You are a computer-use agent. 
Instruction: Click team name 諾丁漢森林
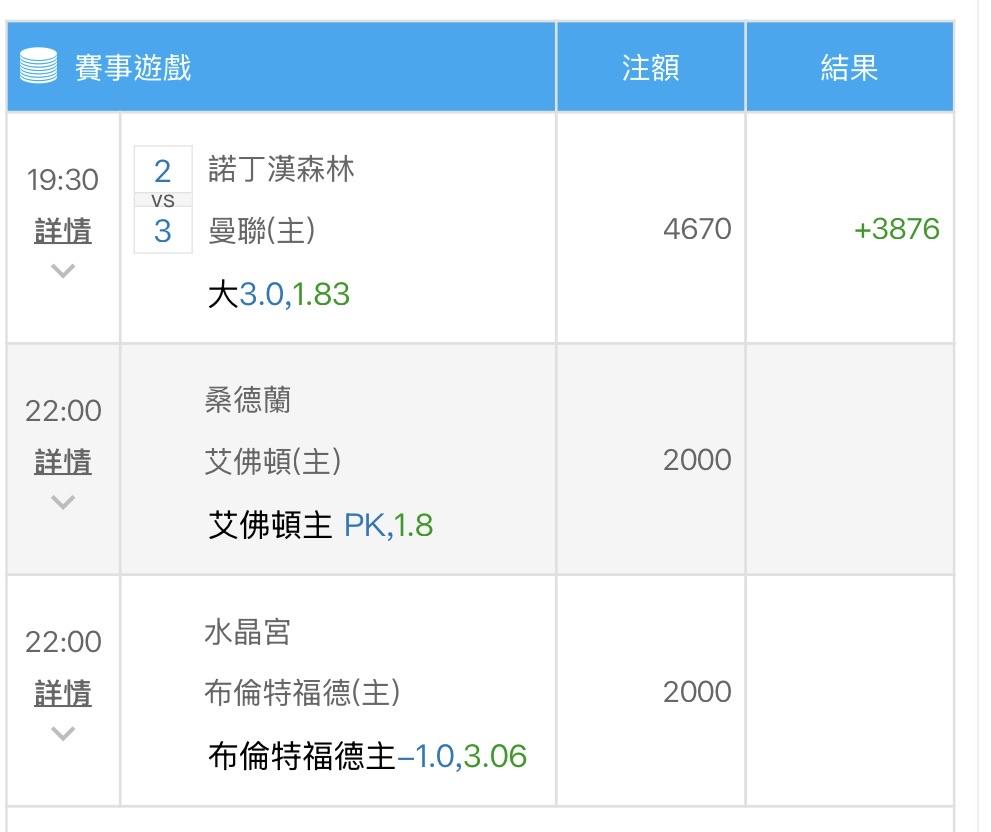click(281, 169)
